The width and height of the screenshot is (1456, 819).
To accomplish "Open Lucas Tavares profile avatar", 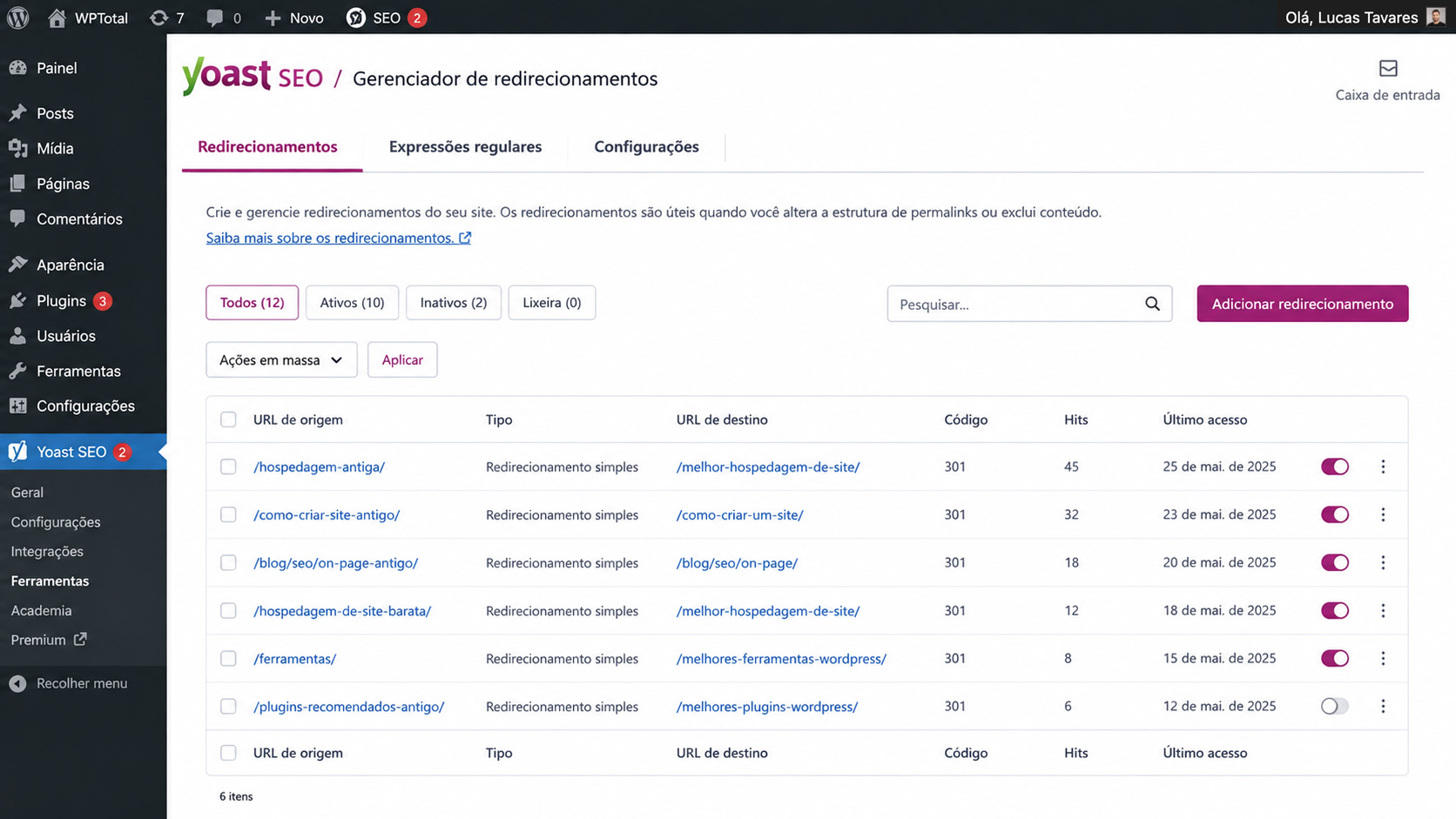I will tap(1436, 17).
